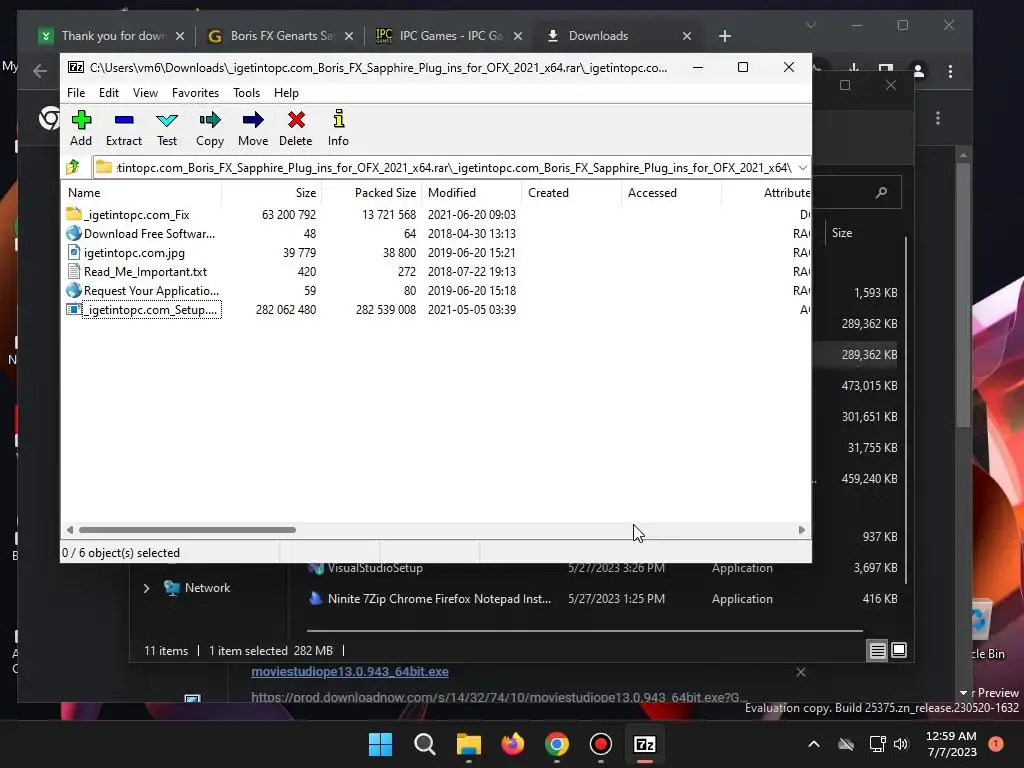The image size is (1024, 768).
Task: Open the address path dropdown arrow
Action: click(x=803, y=168)
